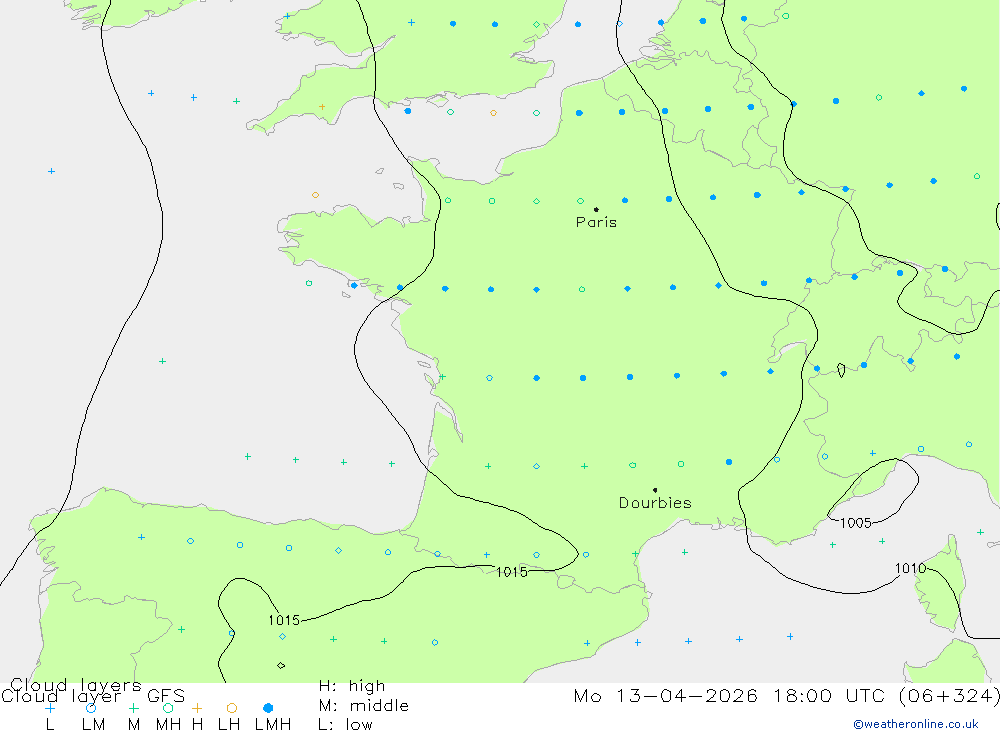Click the 'M: middle' legend text
Image resolution: width=1000 pixels, height=733 pixels.
coord(364,706)
